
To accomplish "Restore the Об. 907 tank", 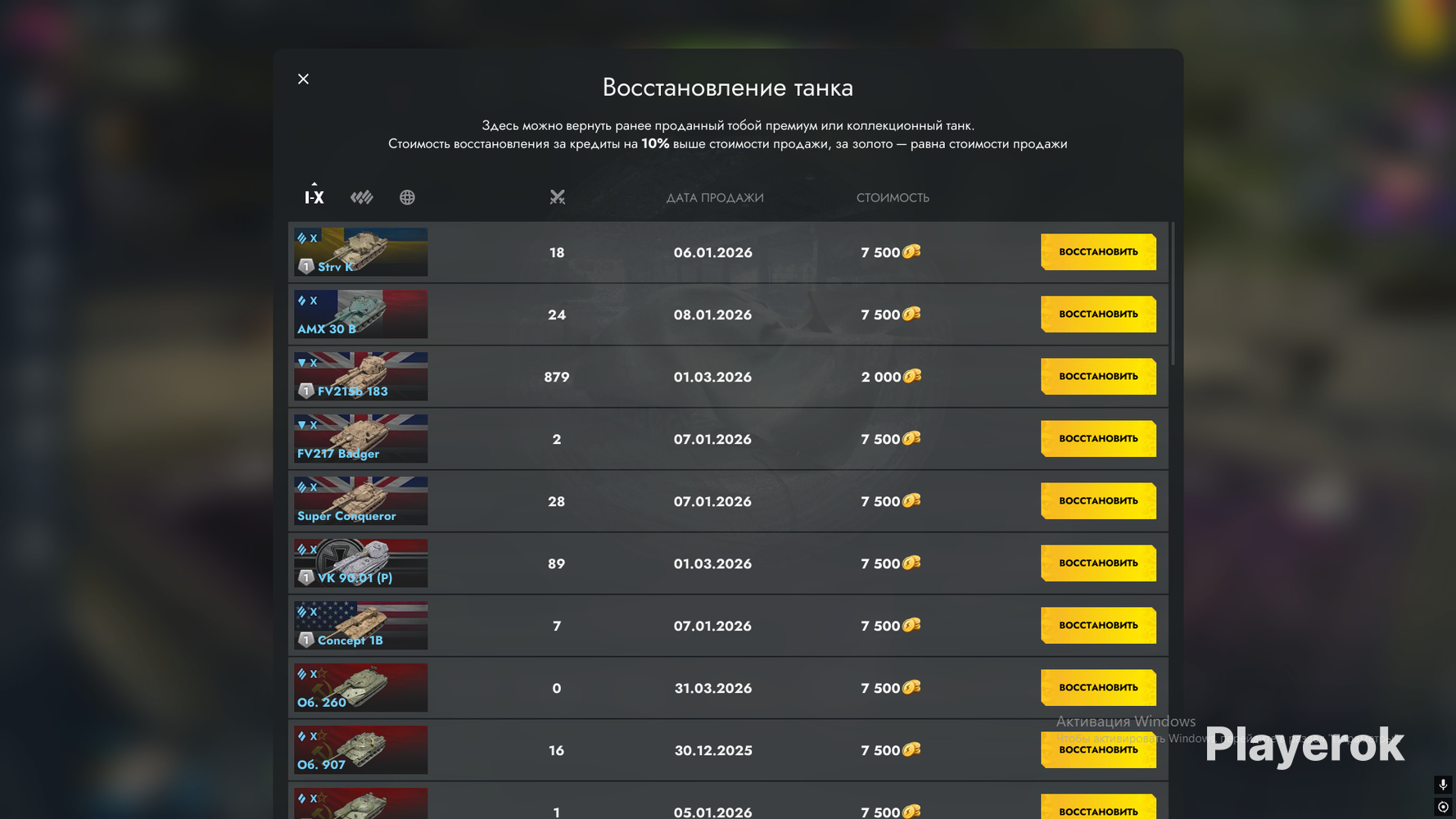I will point(1098,750).
